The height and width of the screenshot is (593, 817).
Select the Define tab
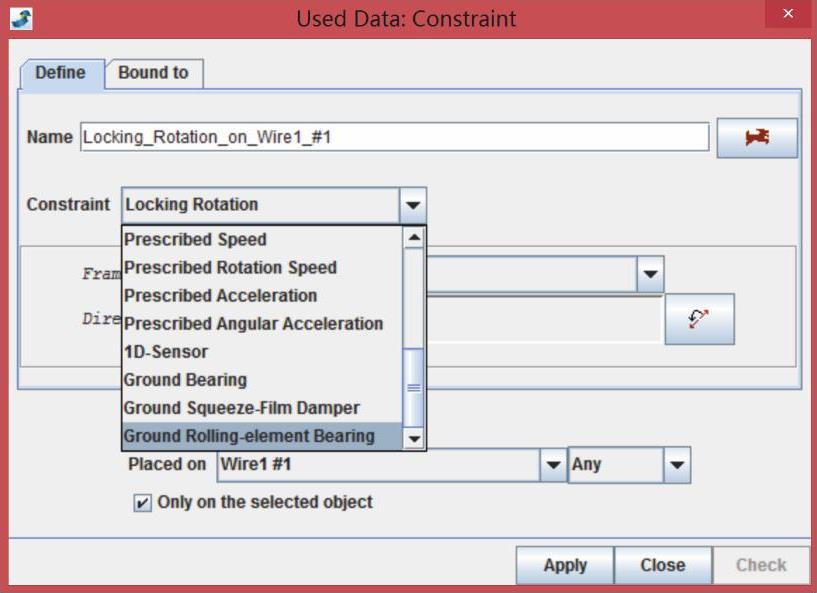(x=60, y=73)
